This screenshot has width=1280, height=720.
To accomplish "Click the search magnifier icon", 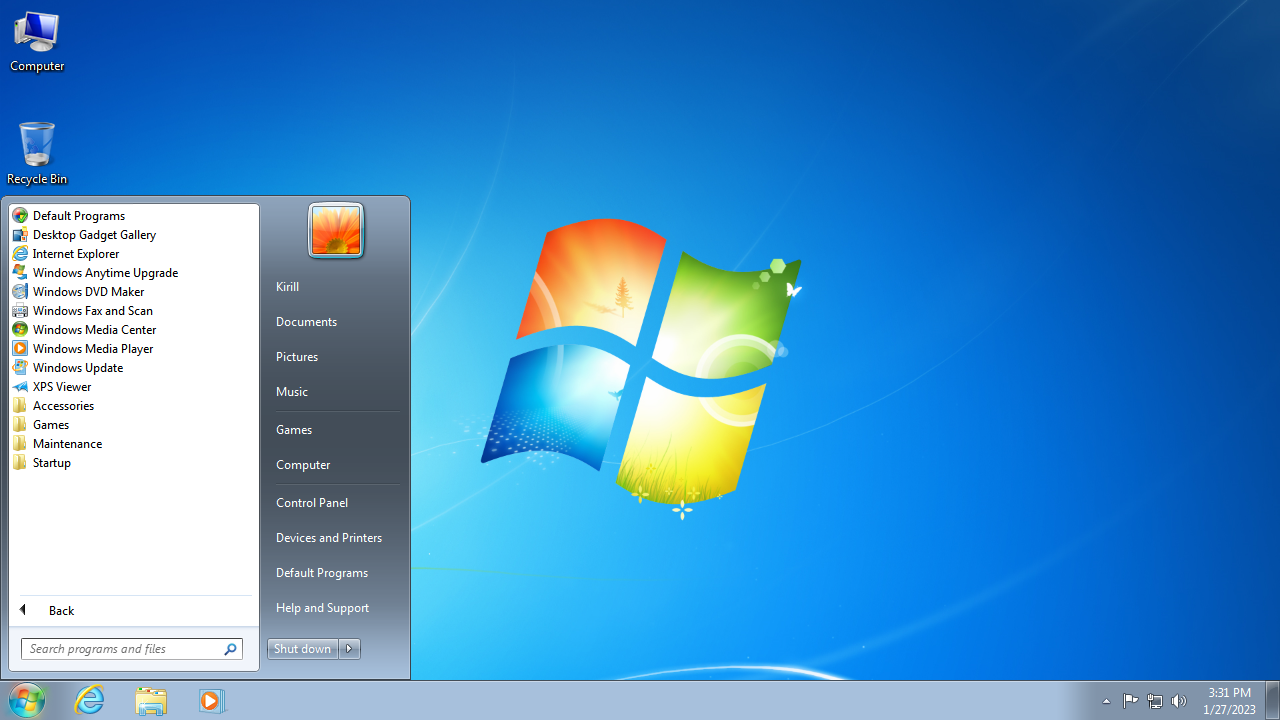I will tap(230, 649).
